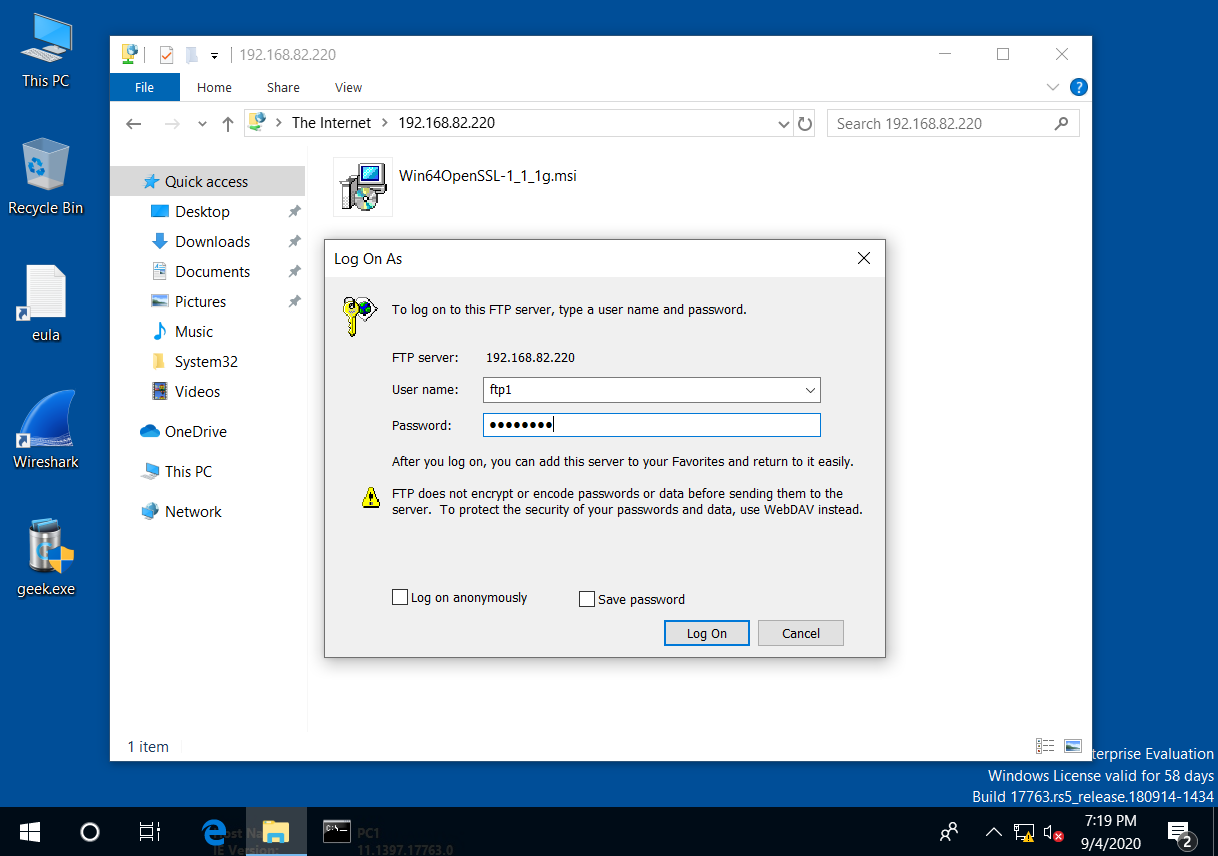Select Desktop in navigation pane
The height and width of the screenshot is (856, 1218).
point(203,211)
